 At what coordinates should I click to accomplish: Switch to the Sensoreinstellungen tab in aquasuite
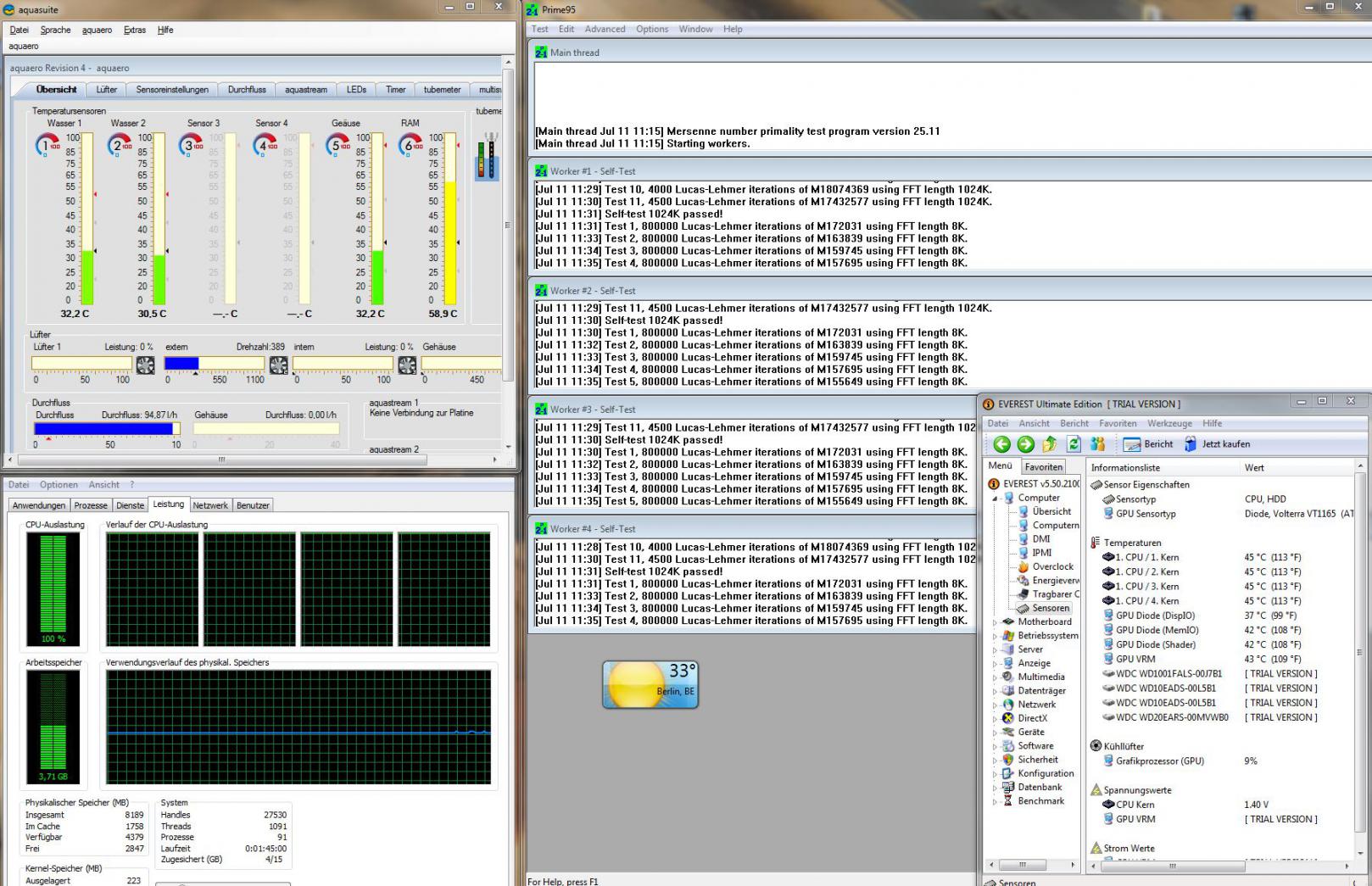(x=172, y=89)
